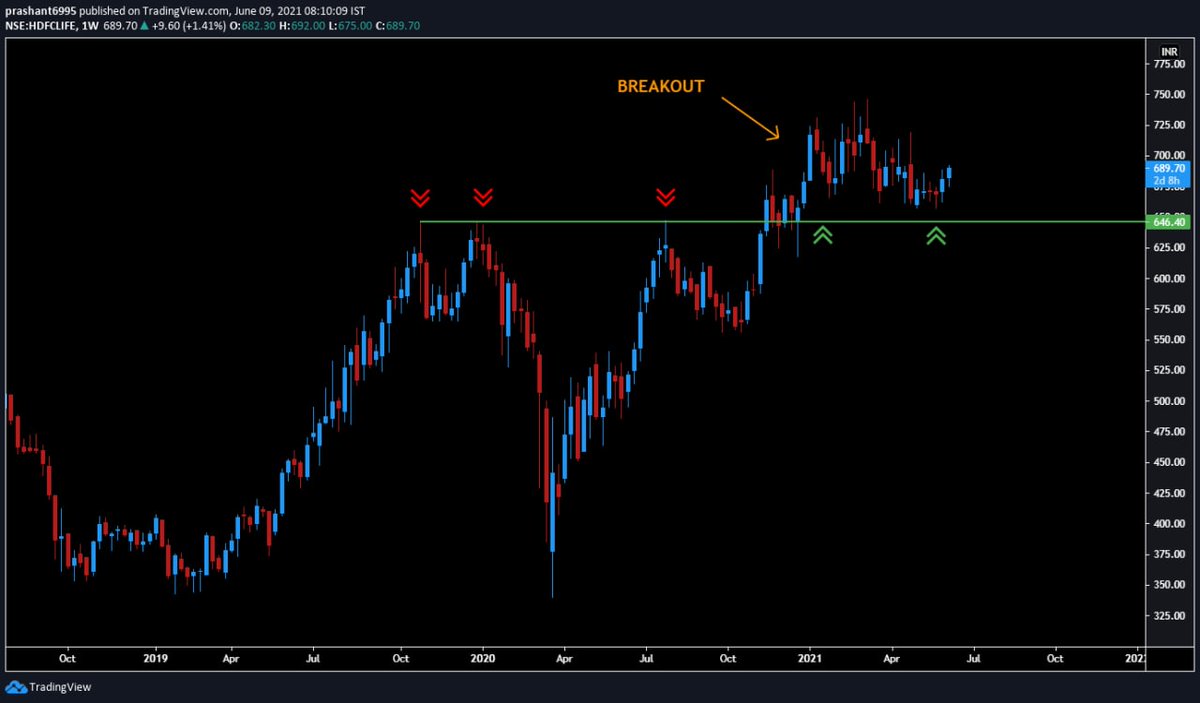Screen dimensions: 1200x703
Task: Click the 600.00 price axis label
Action: click(1169, 279)
